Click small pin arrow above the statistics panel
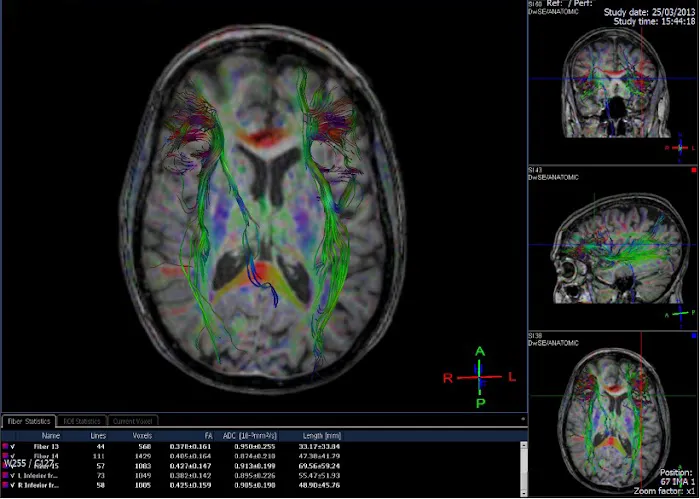The image size is (700, 499). [523, 419]
